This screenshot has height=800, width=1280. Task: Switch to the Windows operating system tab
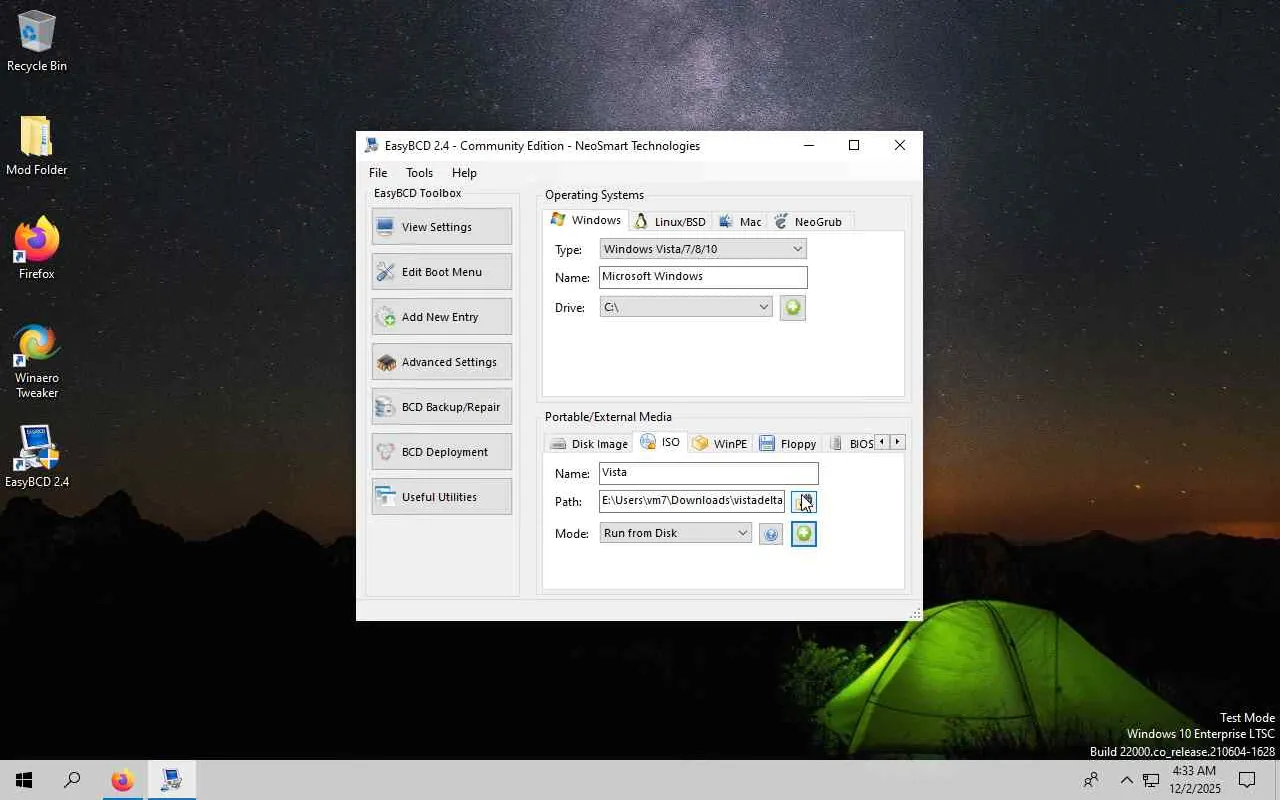[586, 220]
